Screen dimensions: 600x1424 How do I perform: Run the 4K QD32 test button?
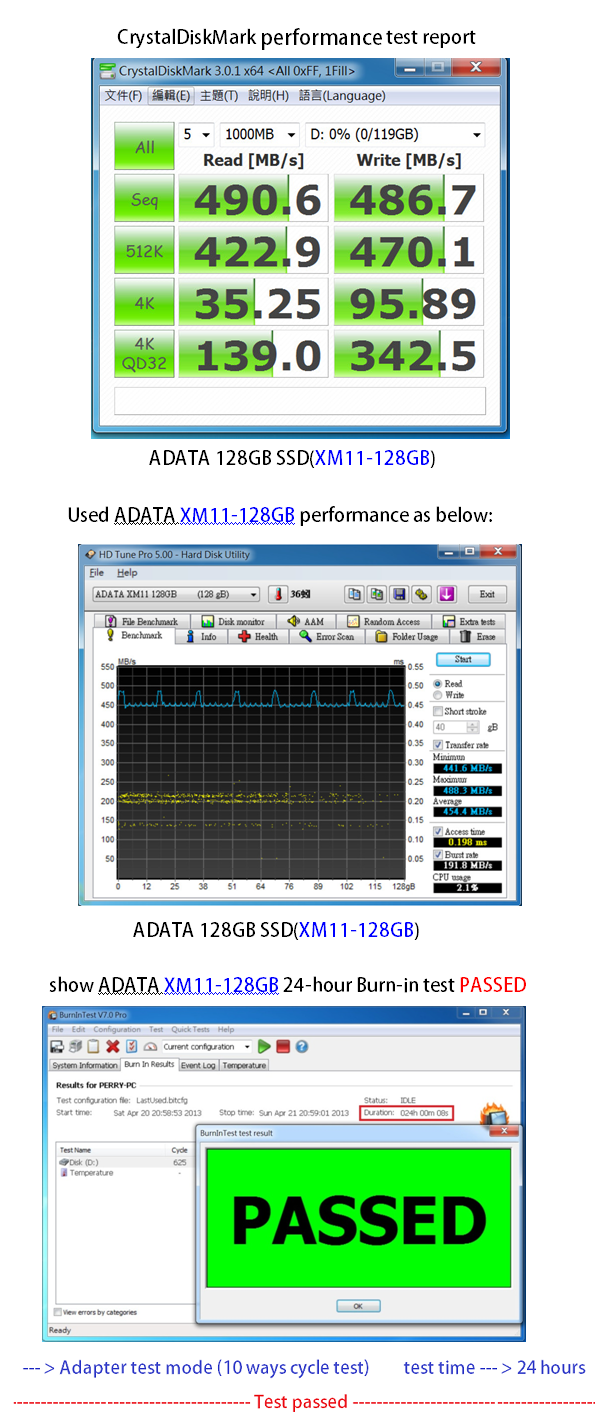[144, 354]
